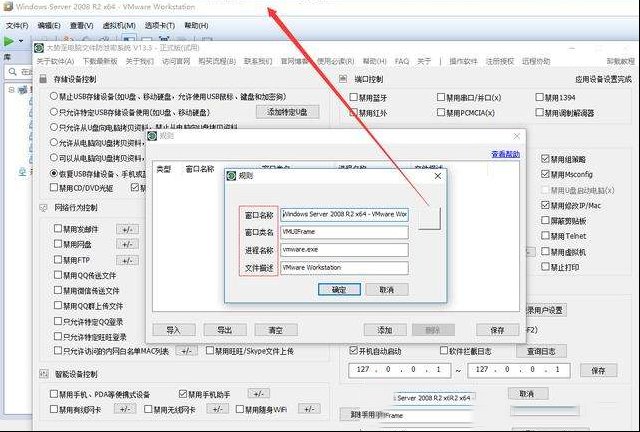Enable the 禁用1394 checkbox
Image resolution: width=640 pixels, height=432 pixels.
point(539,97)
